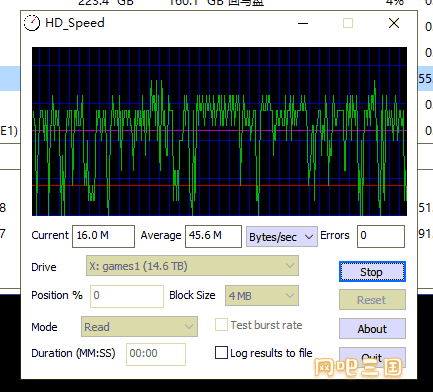The width and height of the screenshot is (433, 392).
Task: Click the Duration (MM:SS) field
Action: (156, 354)
